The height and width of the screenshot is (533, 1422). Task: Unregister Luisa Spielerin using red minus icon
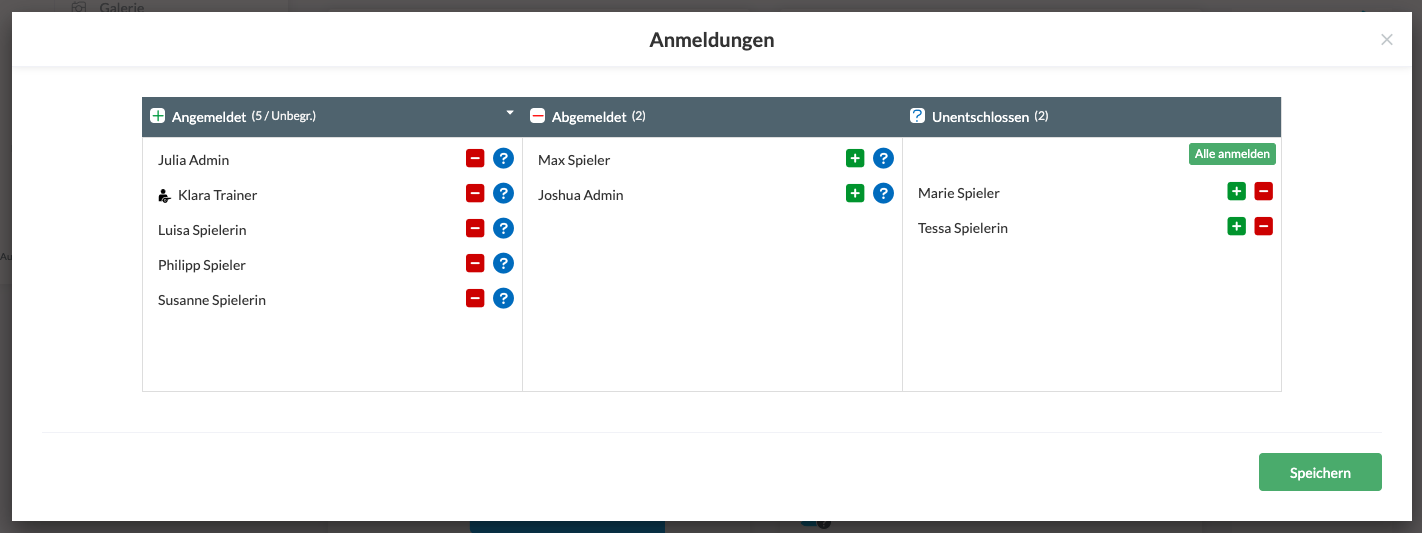pyautogui.click(x=475, y=228)
